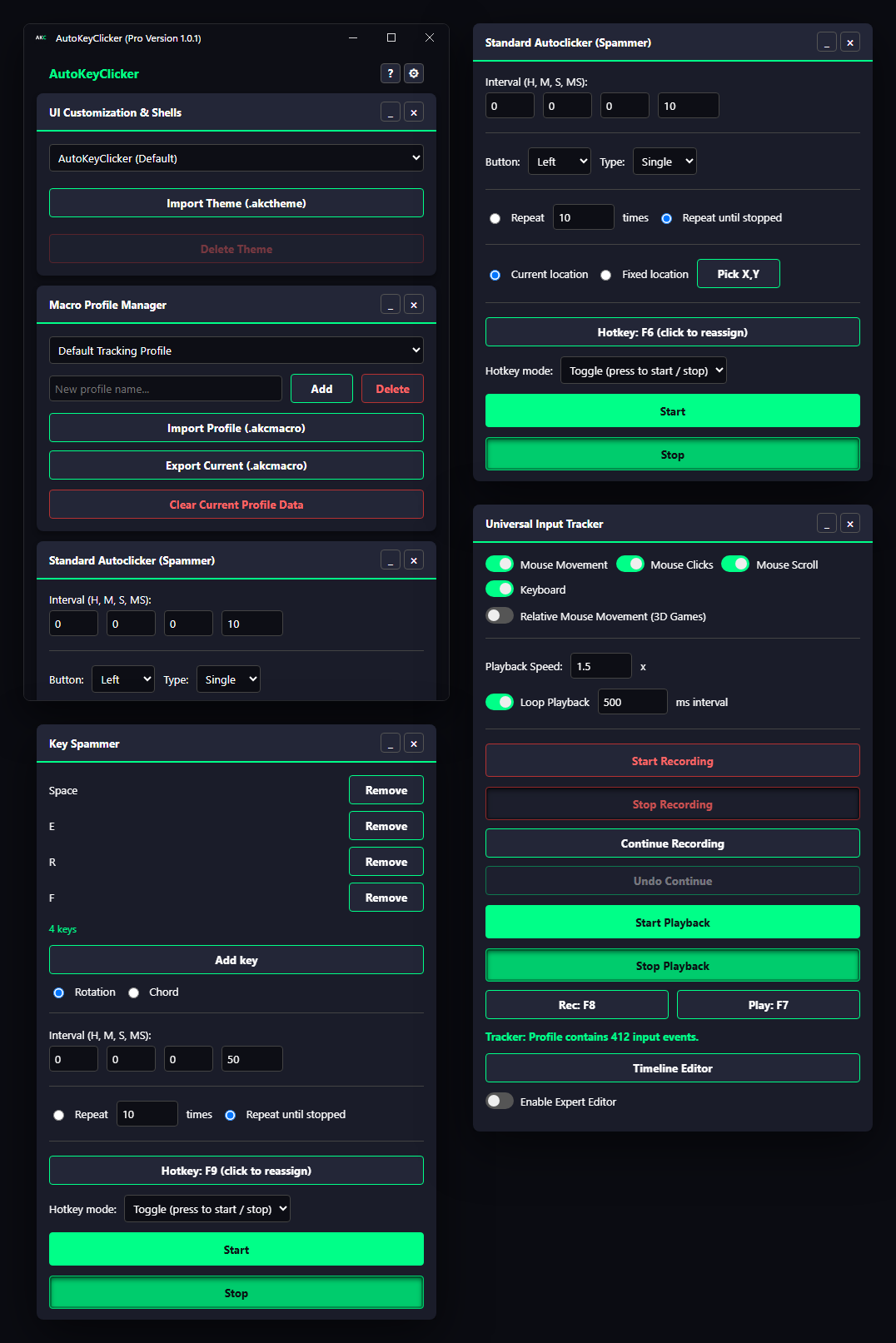Click Loop Playback ms interval field
Image resolution: width=896 pixels, height=1343 pixels.
pyautogui.click(x=633, y=702)
